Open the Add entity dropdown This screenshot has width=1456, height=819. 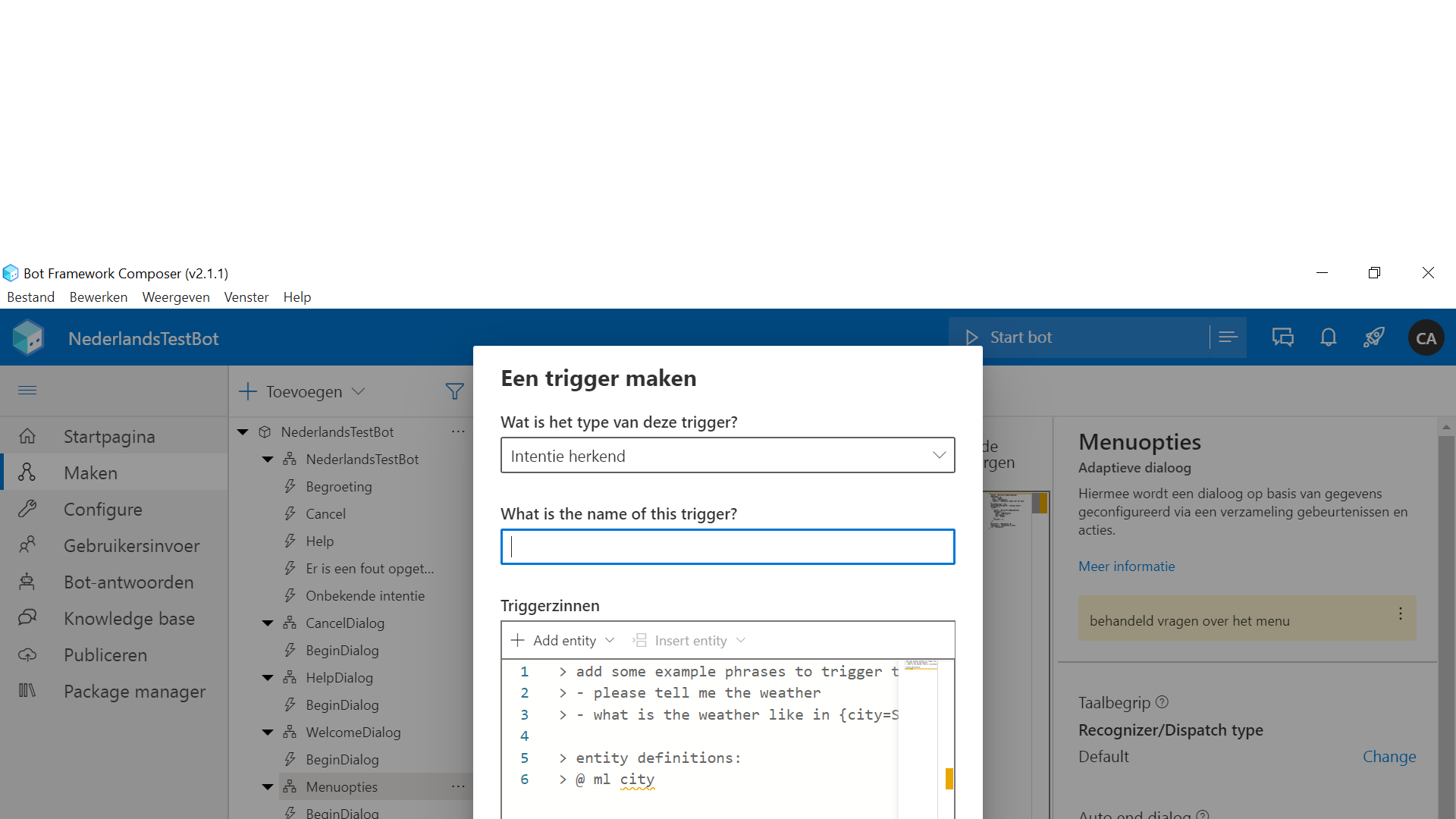point(563,641)
